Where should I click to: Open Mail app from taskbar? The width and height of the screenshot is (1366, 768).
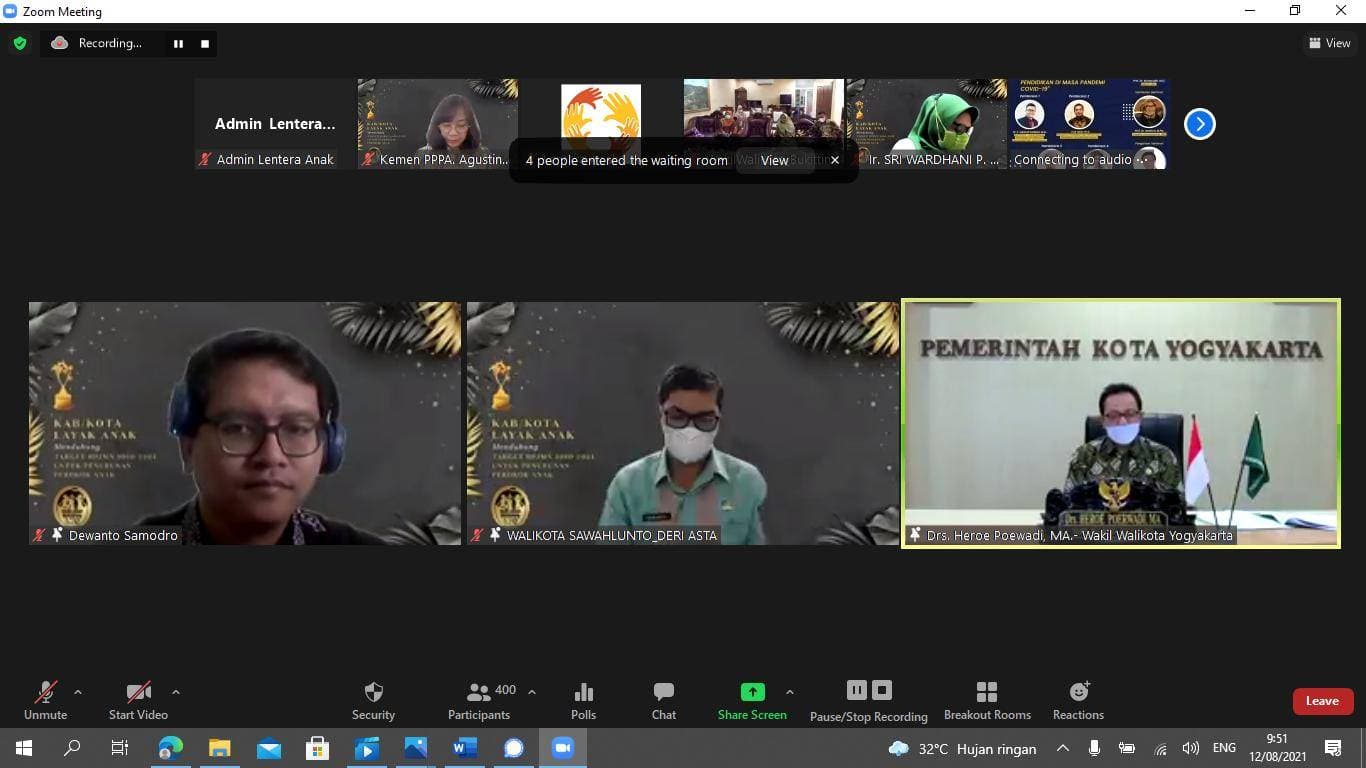(268, 748)
